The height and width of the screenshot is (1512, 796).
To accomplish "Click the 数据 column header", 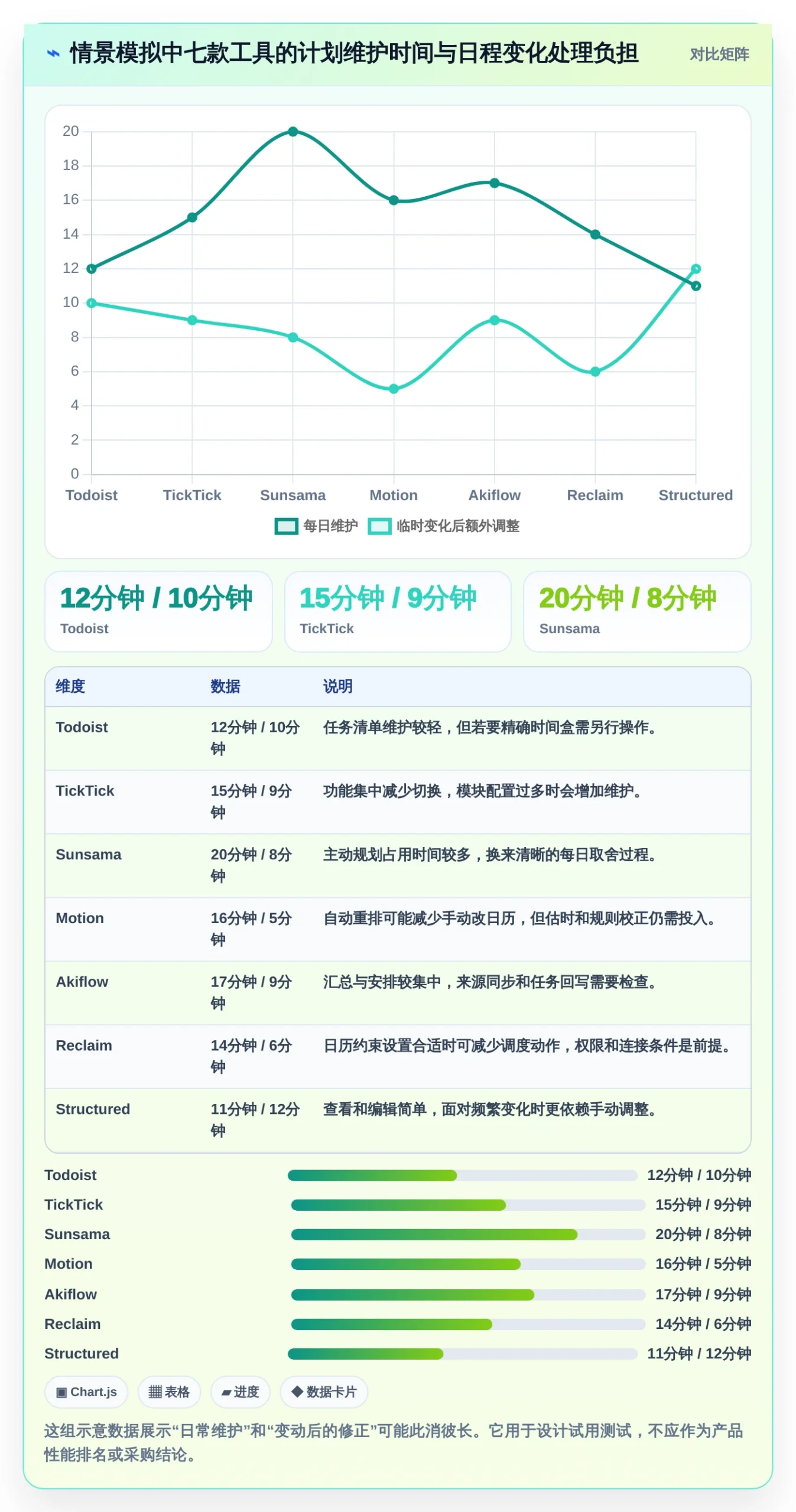I will click(225, 686).
